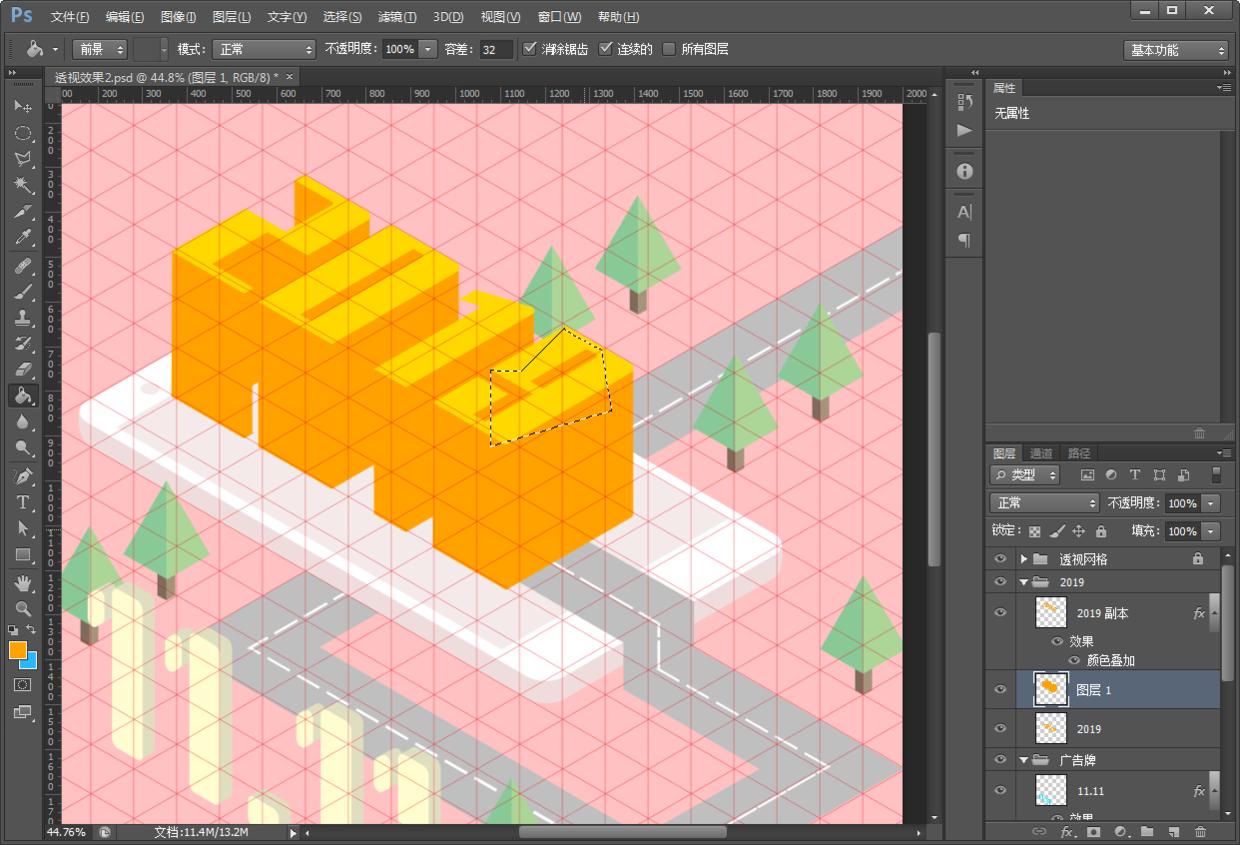Select the Hand tool

[x=22, y=582]
